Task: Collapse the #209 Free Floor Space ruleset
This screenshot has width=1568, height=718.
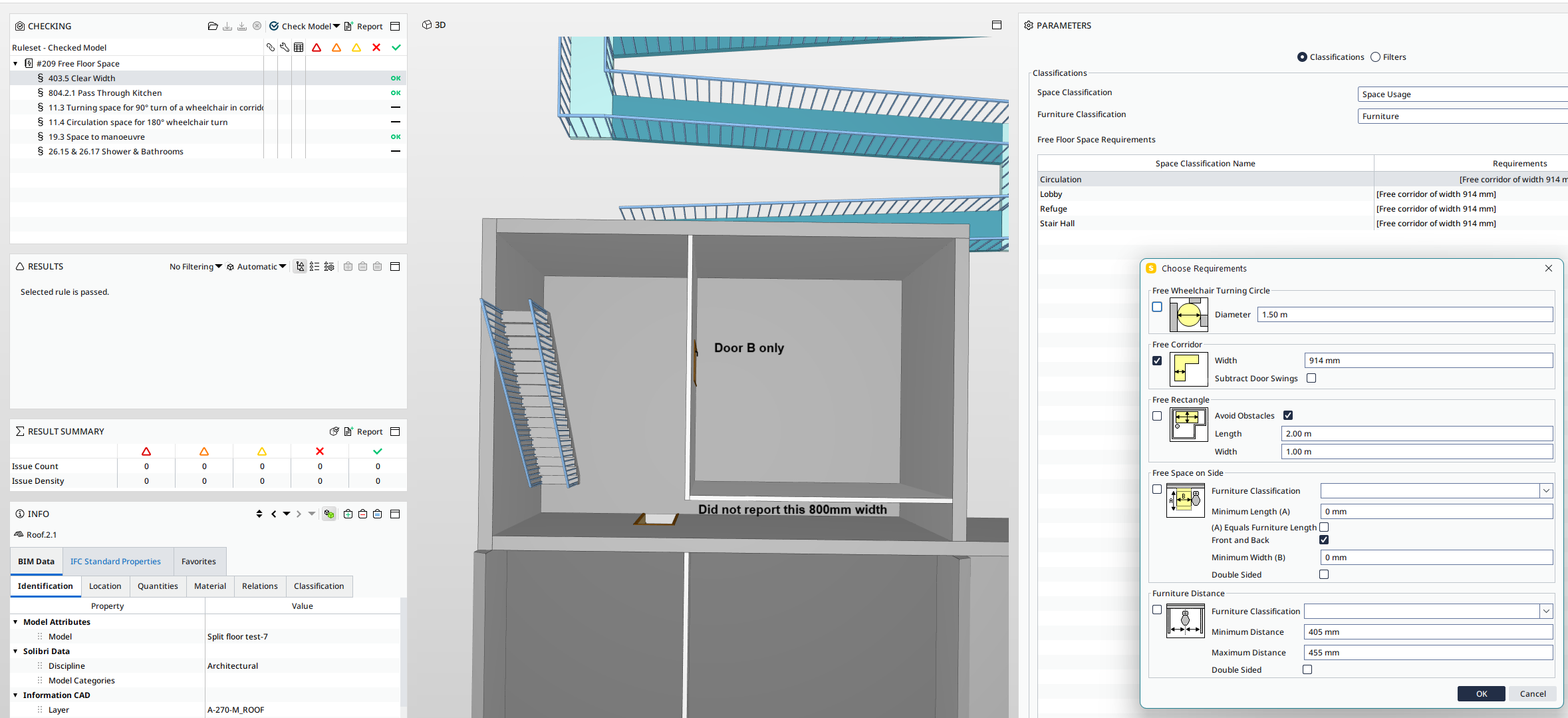Action: (x=15, y=64)
